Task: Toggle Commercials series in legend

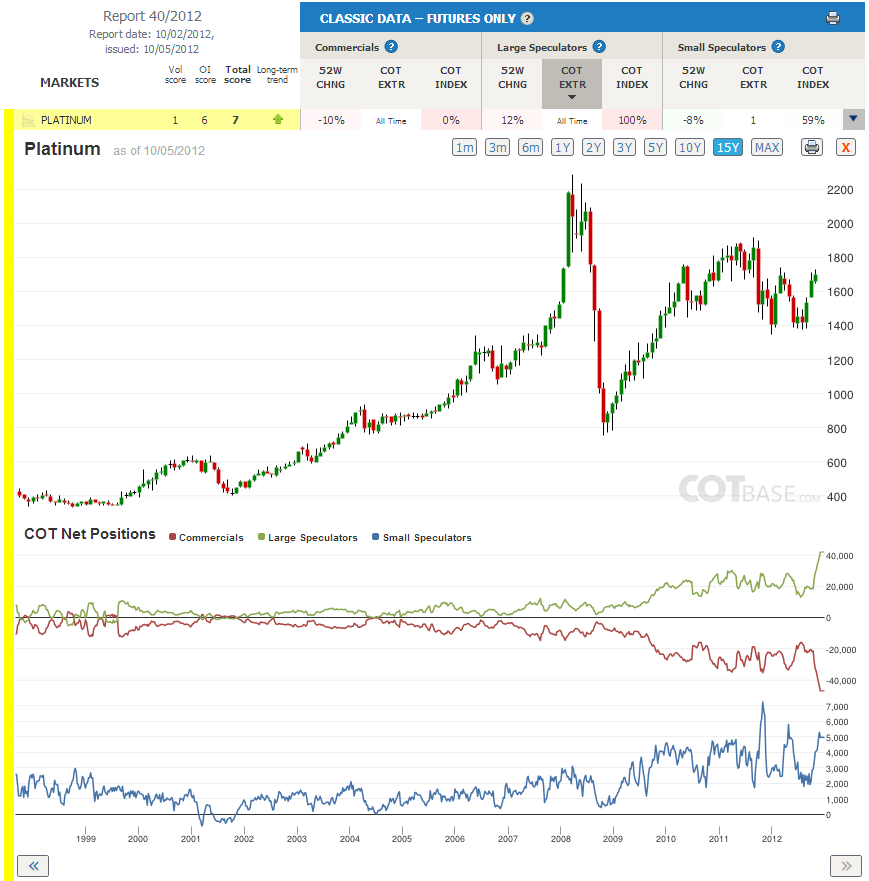Action: 206,537
